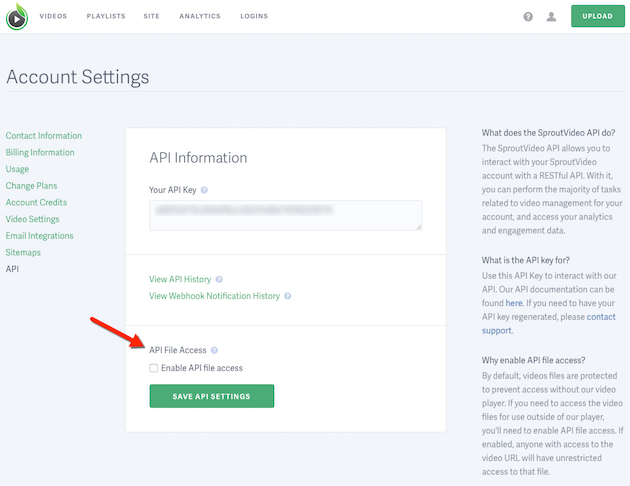The image size is (630, 486).
Task: Select API in the settings sidebar
Action: [12, 269]
